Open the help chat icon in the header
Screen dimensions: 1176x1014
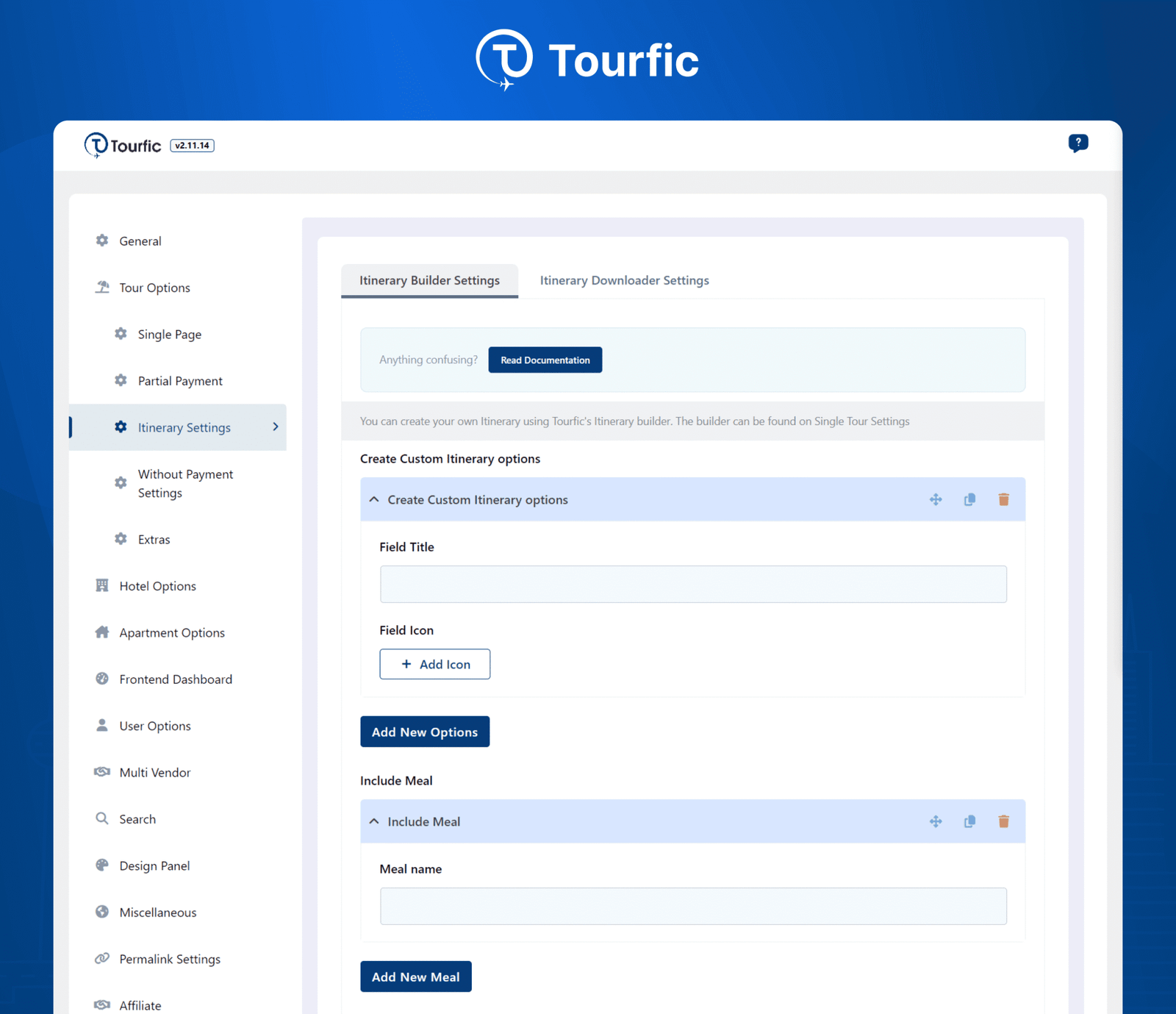1078,143
